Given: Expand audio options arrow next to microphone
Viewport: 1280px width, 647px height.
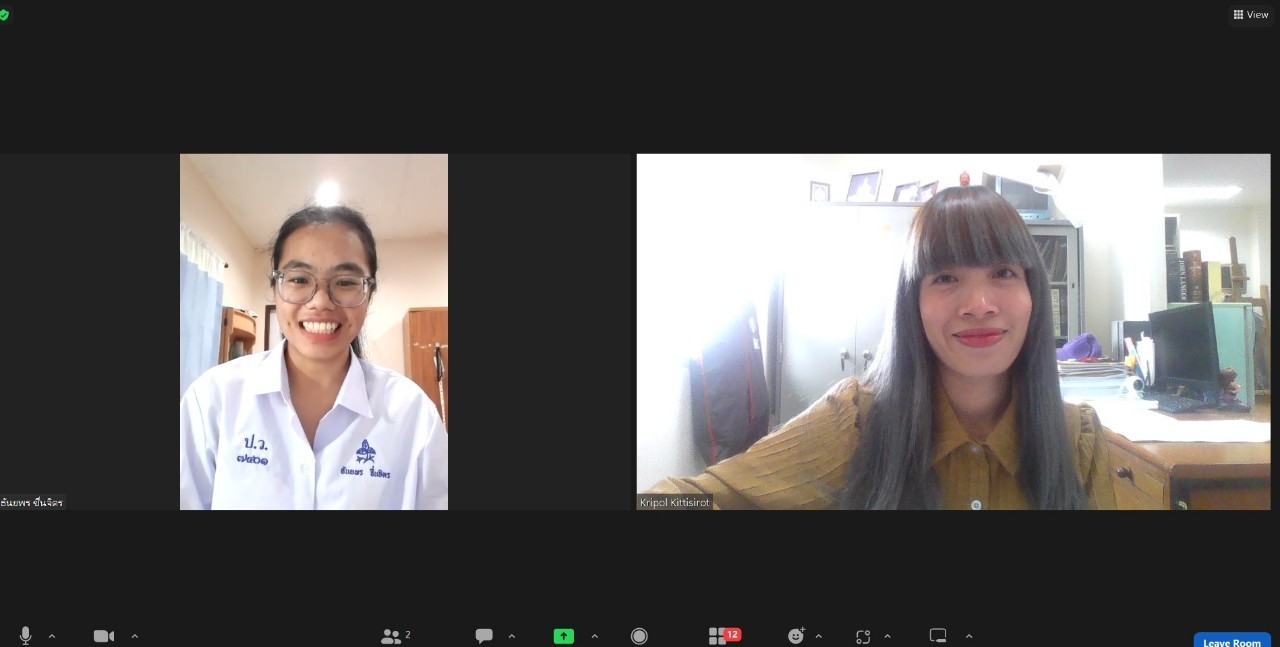Looking at the screenshot, I should 52,636.
